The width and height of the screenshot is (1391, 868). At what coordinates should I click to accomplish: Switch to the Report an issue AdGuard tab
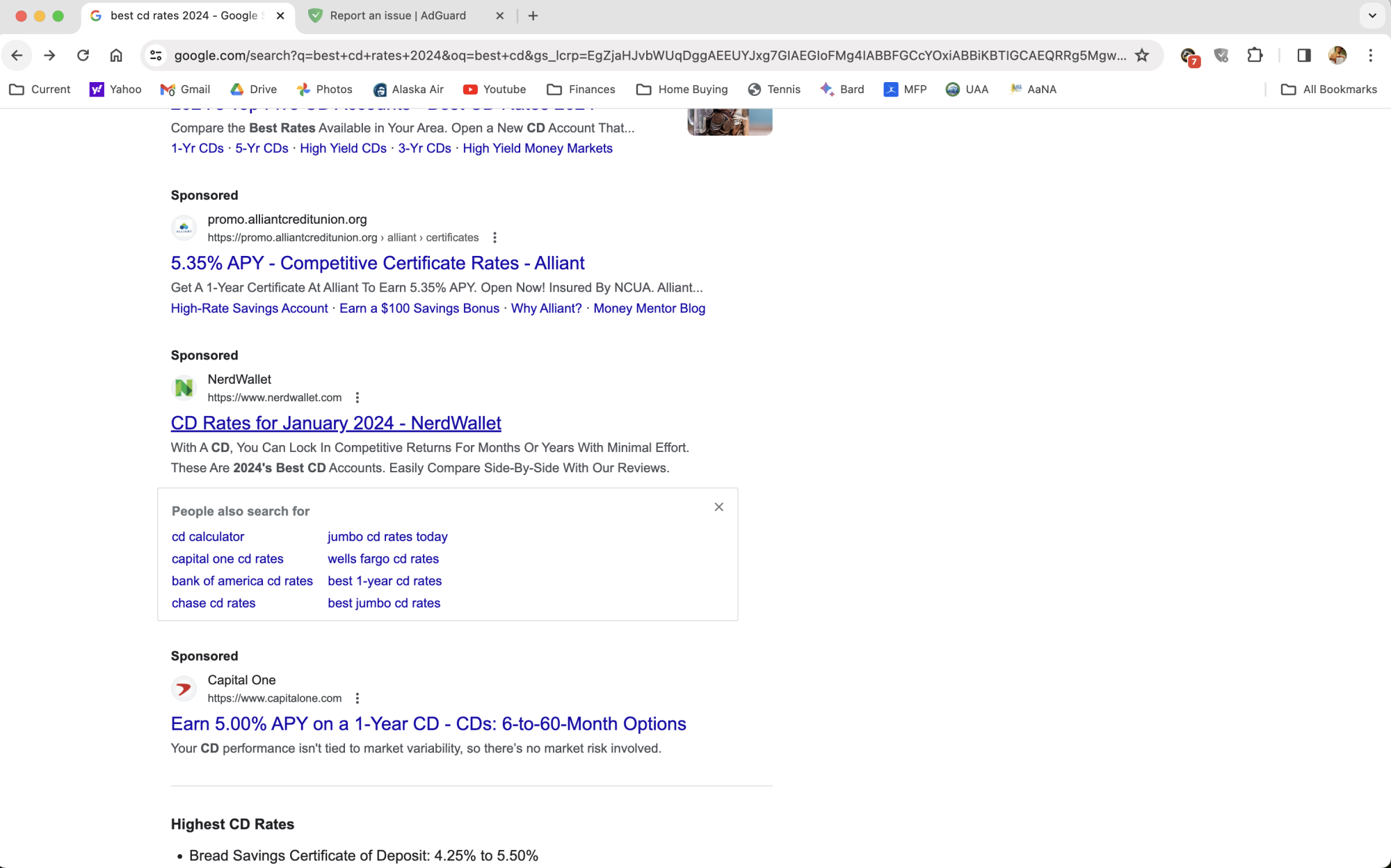pyautogui.click(x=396, y=15)
